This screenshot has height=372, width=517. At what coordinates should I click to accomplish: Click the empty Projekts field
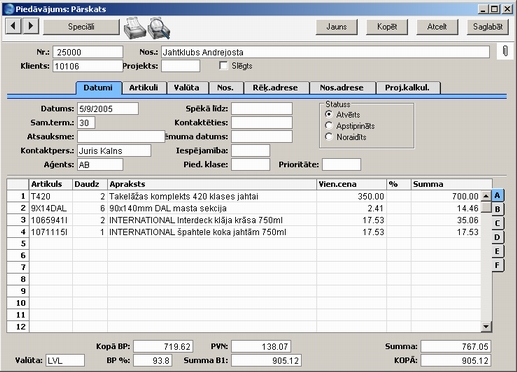pos(180,66)
